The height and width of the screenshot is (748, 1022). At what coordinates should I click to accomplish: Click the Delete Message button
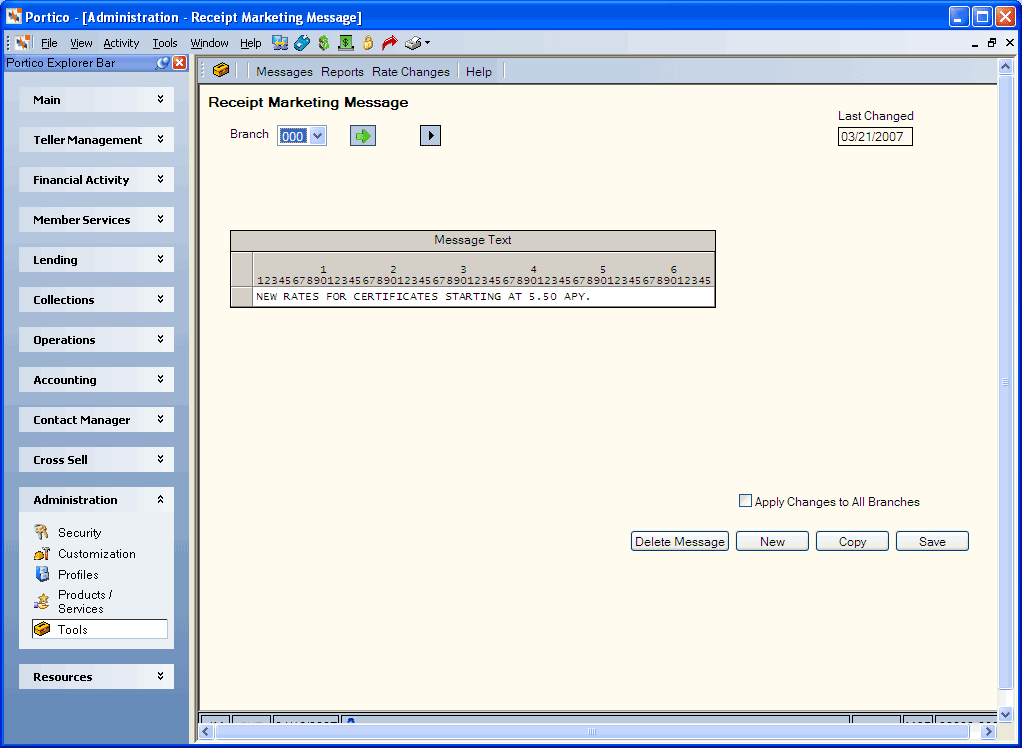pyautogui.click(x=680, y=541)
